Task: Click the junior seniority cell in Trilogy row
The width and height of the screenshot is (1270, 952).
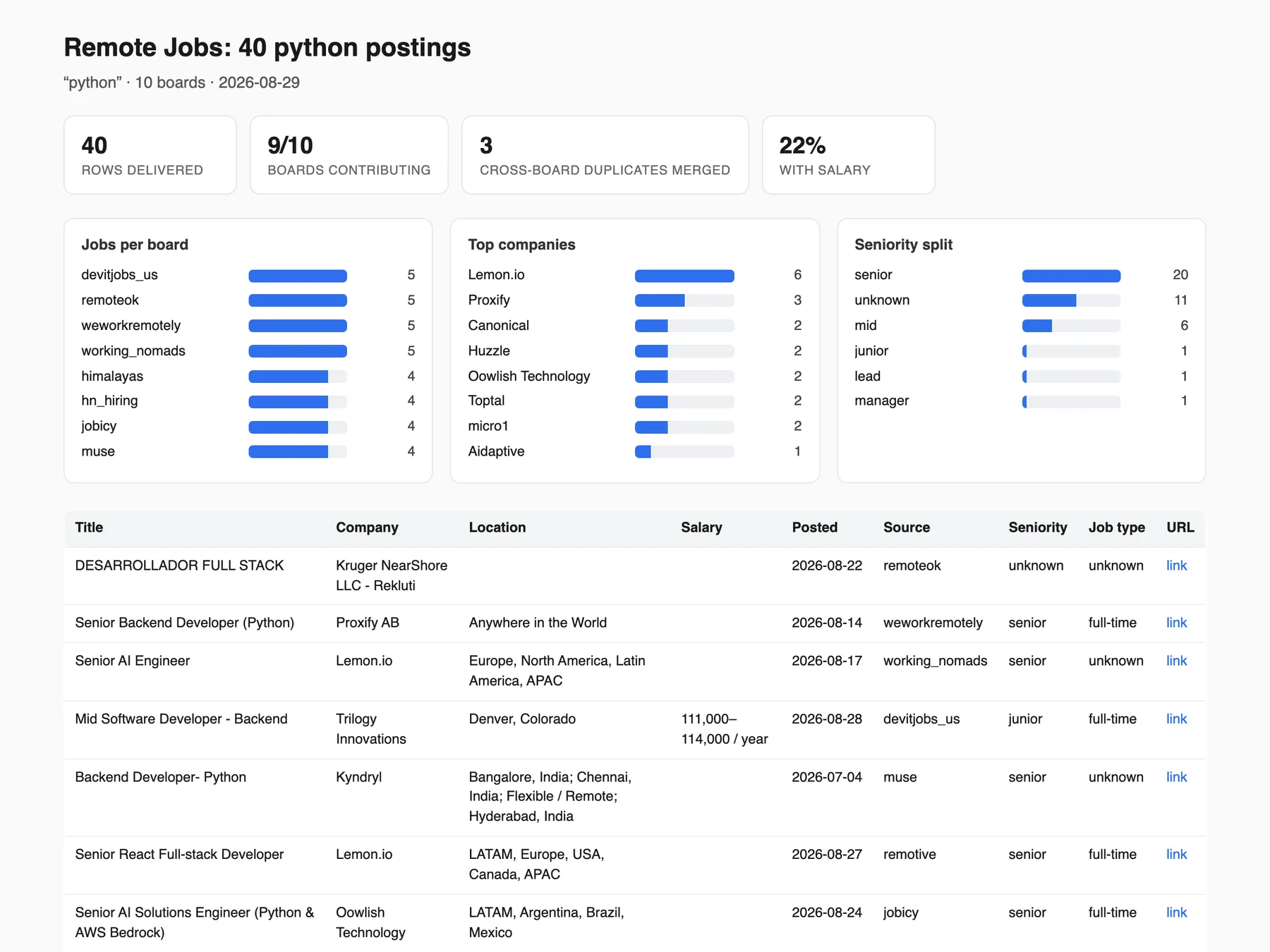Action: point(1025,719)
